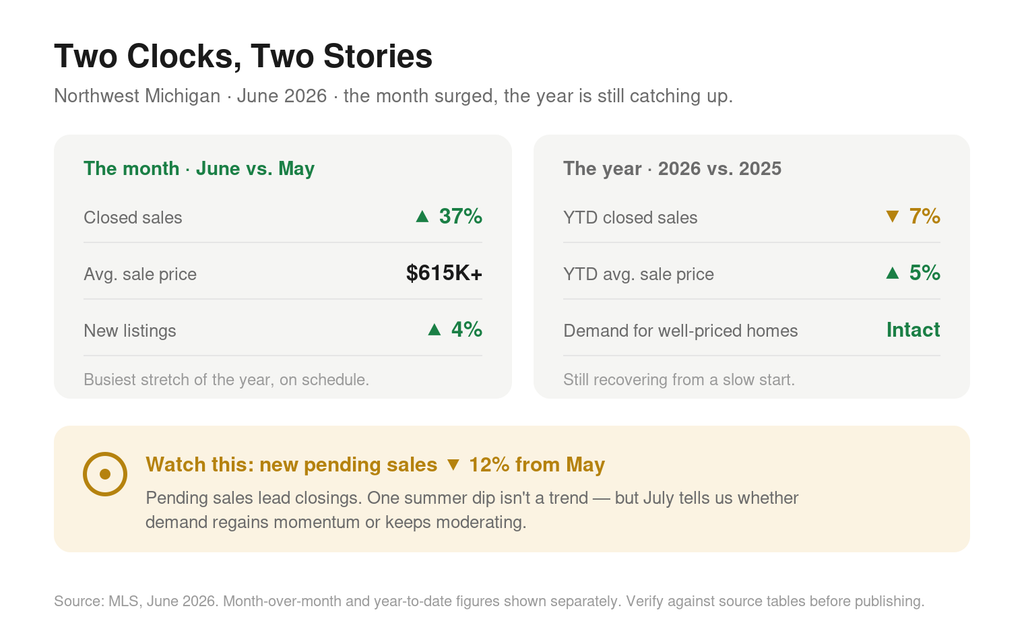Screen dimensions: 1024x633
Task: Click the year 2026 vs. 2025 heading
Action: [x=672, y=169]
